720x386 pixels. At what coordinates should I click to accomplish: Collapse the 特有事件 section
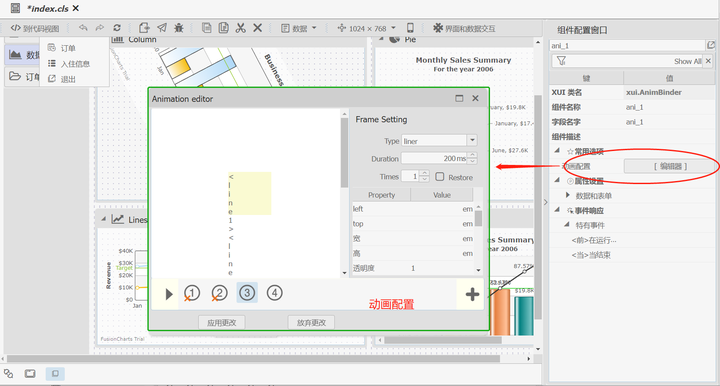click(567, 224)
